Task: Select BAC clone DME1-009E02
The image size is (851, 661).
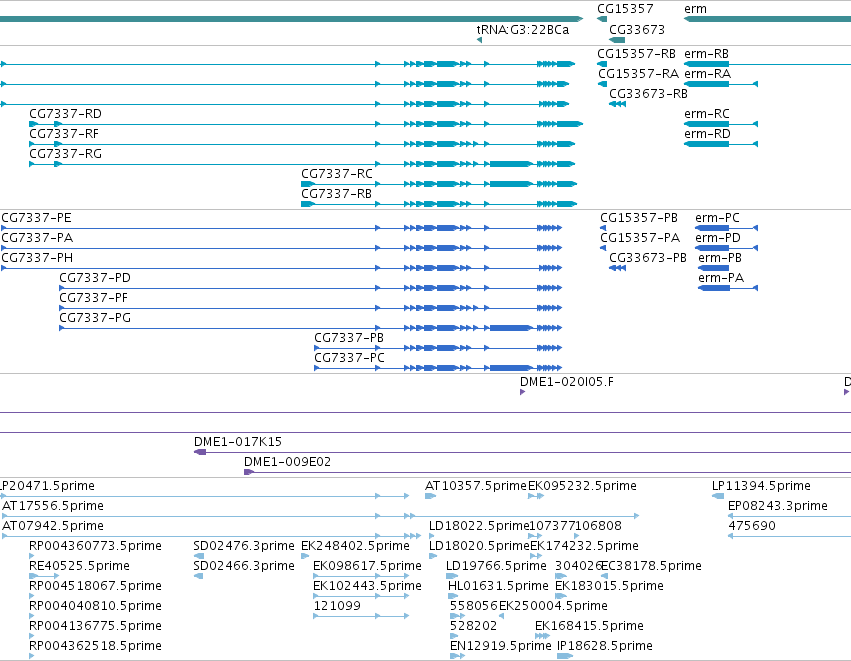Action: tap(287, 462)
